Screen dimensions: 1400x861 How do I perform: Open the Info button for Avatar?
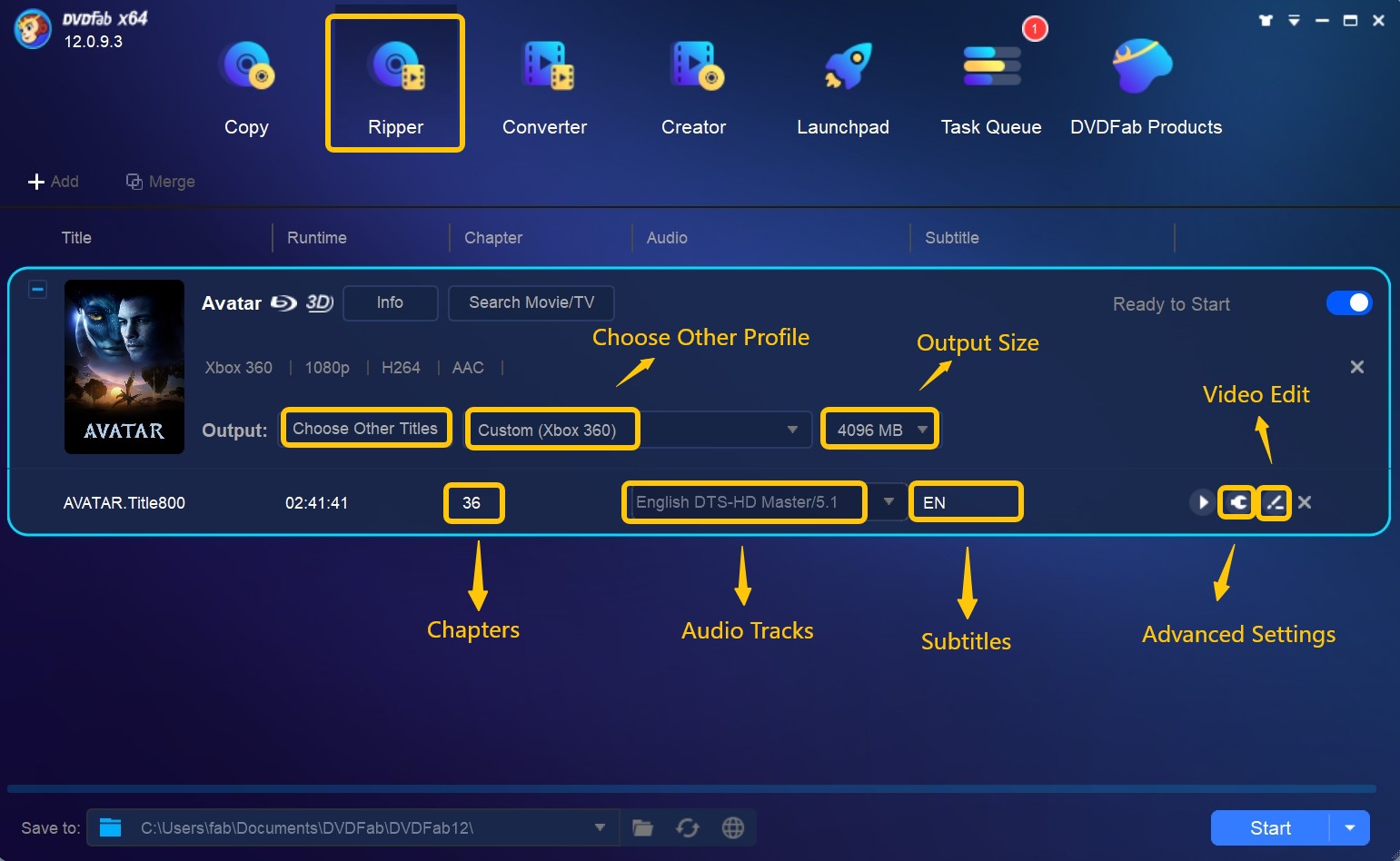[x=390, y=302]
